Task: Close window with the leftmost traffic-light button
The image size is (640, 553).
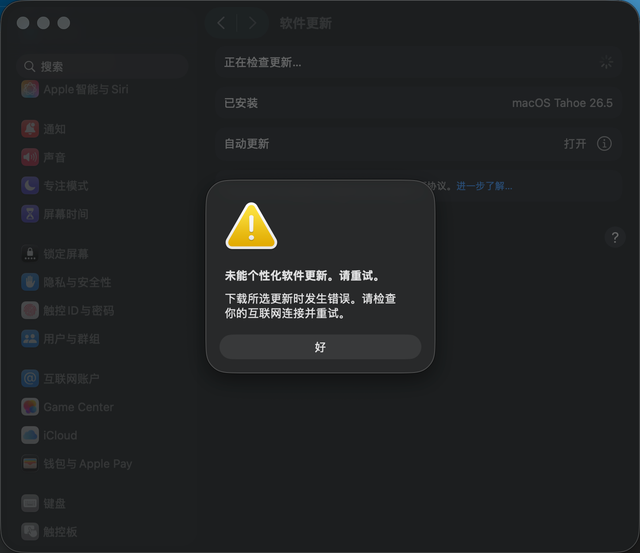Action: 23,23
